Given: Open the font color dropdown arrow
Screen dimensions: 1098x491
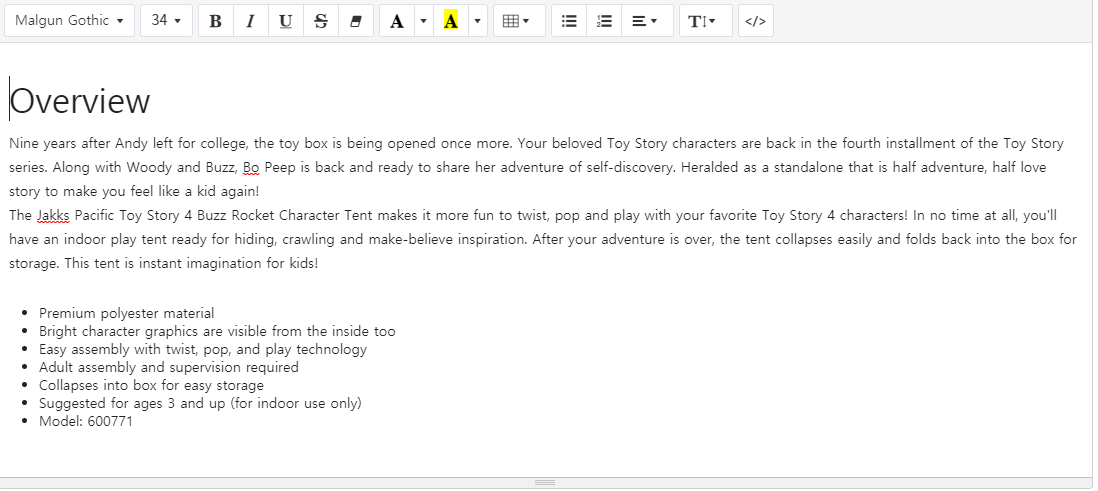Looking at the screenshot, I should 423,21.
